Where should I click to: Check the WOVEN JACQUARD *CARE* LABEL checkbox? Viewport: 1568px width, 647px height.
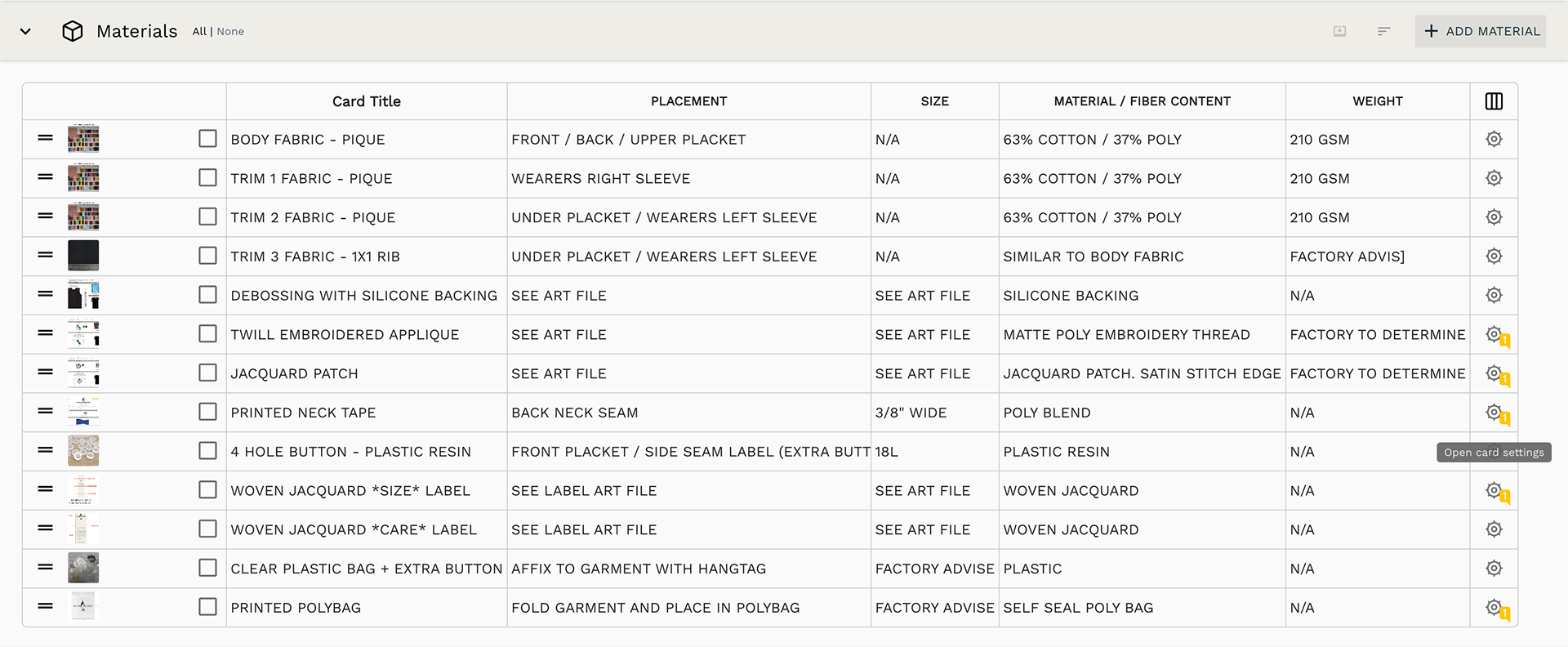click(x=208, y=529)
